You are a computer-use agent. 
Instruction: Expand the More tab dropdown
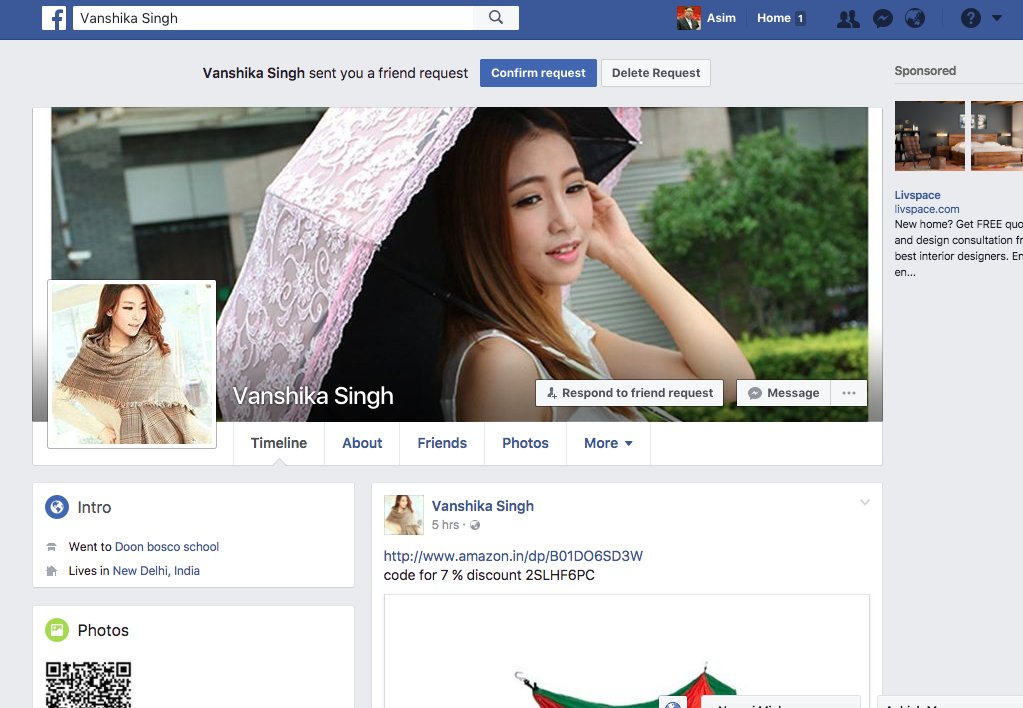608,443
